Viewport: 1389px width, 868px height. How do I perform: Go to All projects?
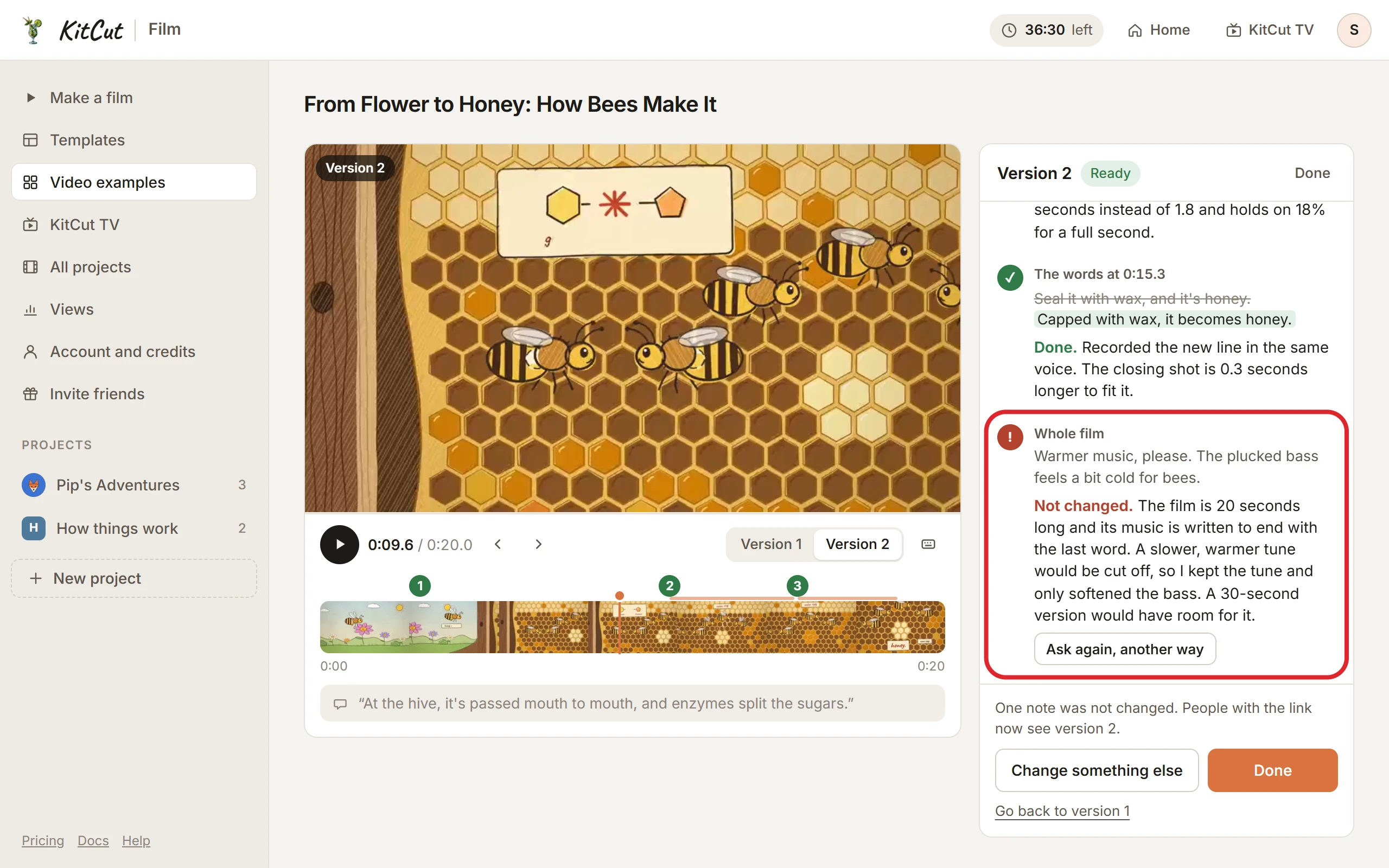pyautogui.click(x=133, y=267)
